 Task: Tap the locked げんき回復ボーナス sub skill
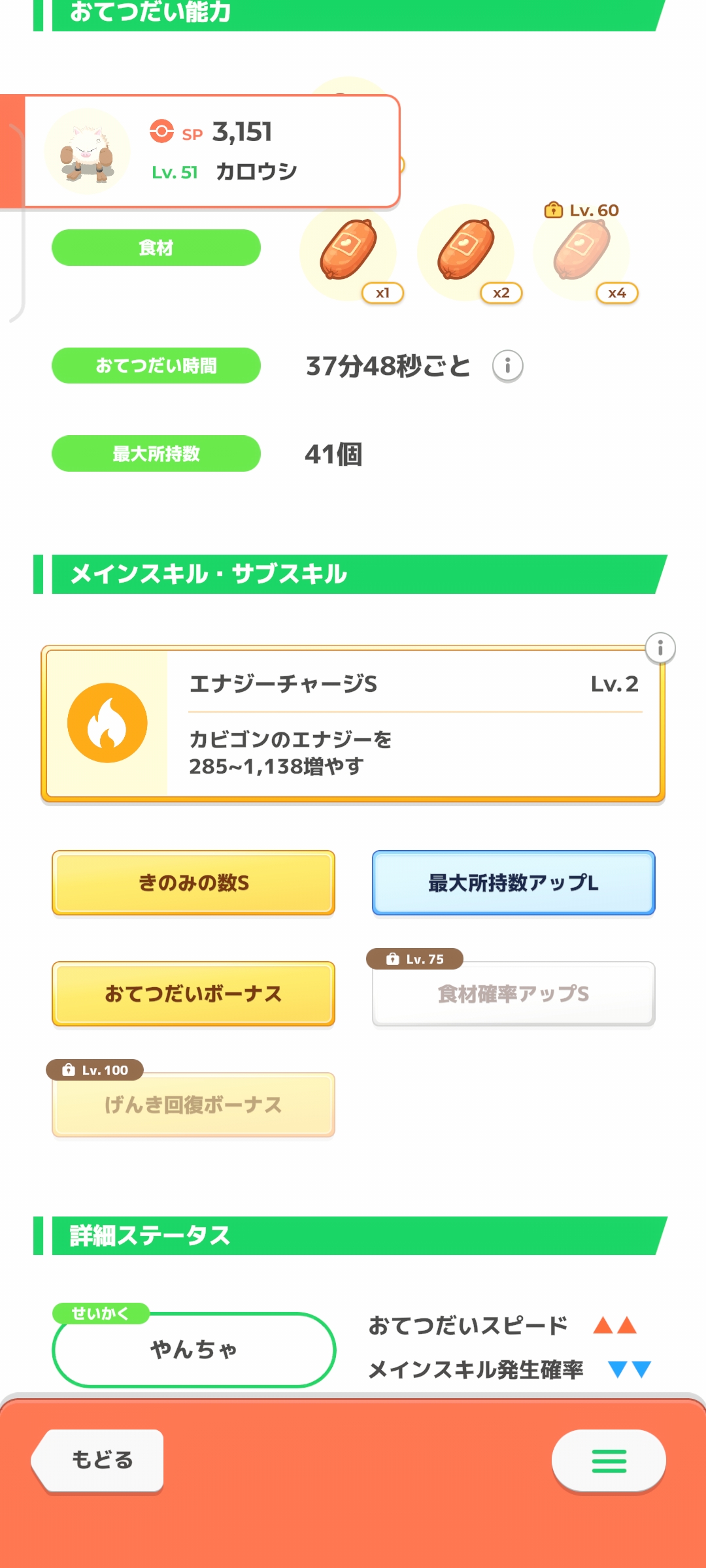(x=193, y=1105)
